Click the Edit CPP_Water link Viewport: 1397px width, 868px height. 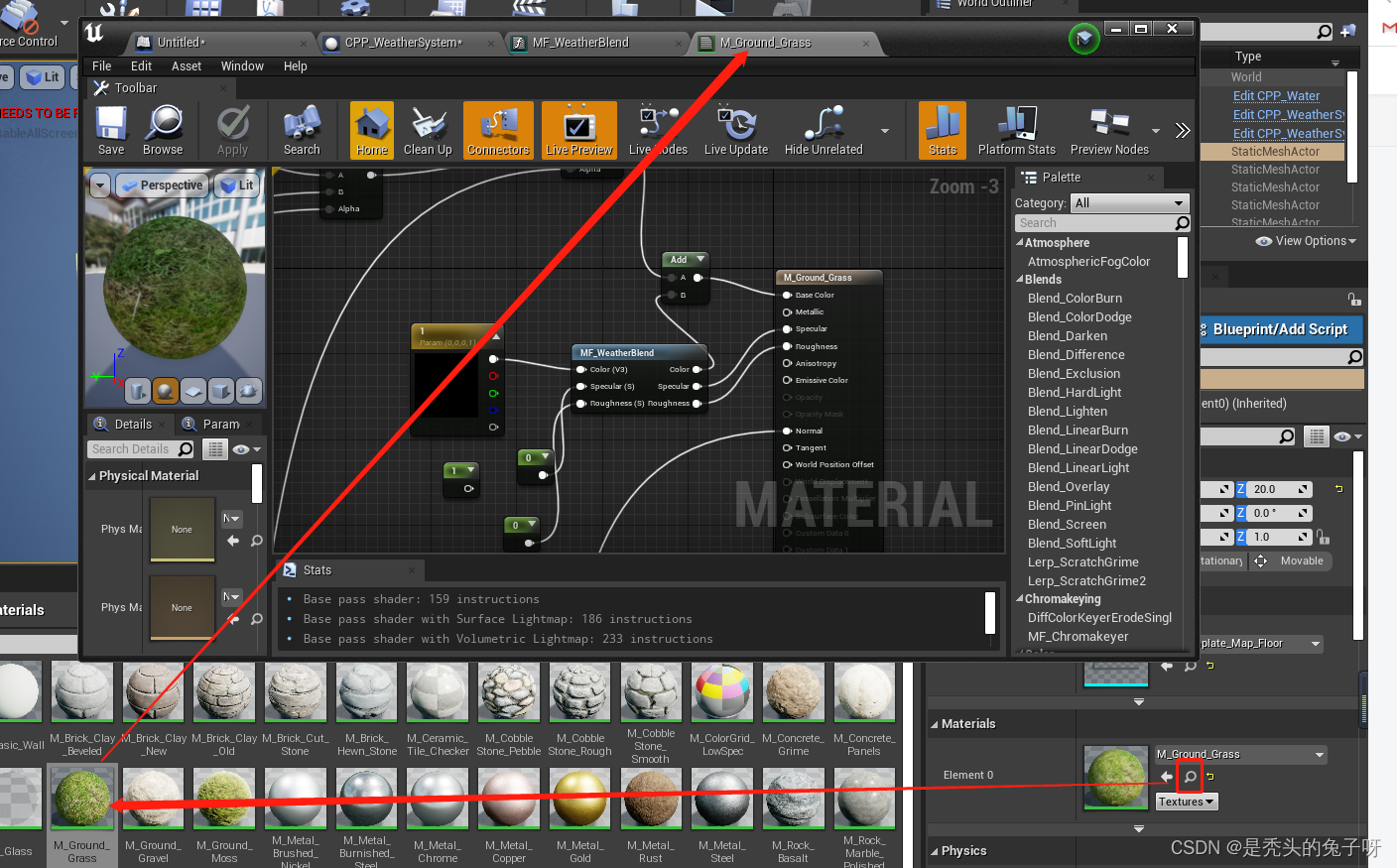(x=1275, y=95)
